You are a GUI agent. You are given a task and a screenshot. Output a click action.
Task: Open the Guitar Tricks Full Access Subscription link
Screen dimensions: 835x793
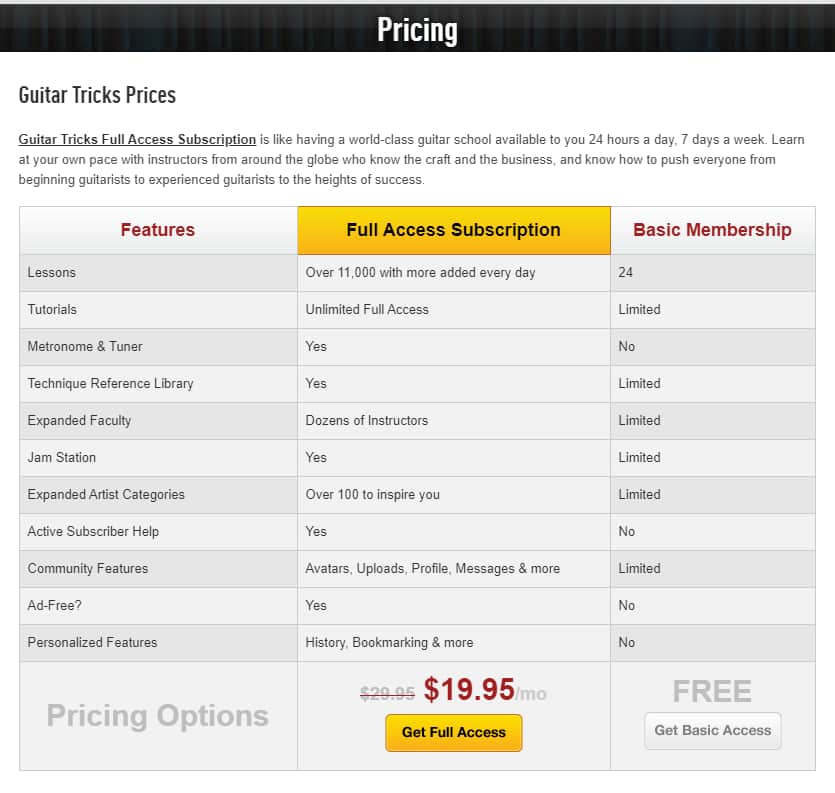tap(137, 139)
